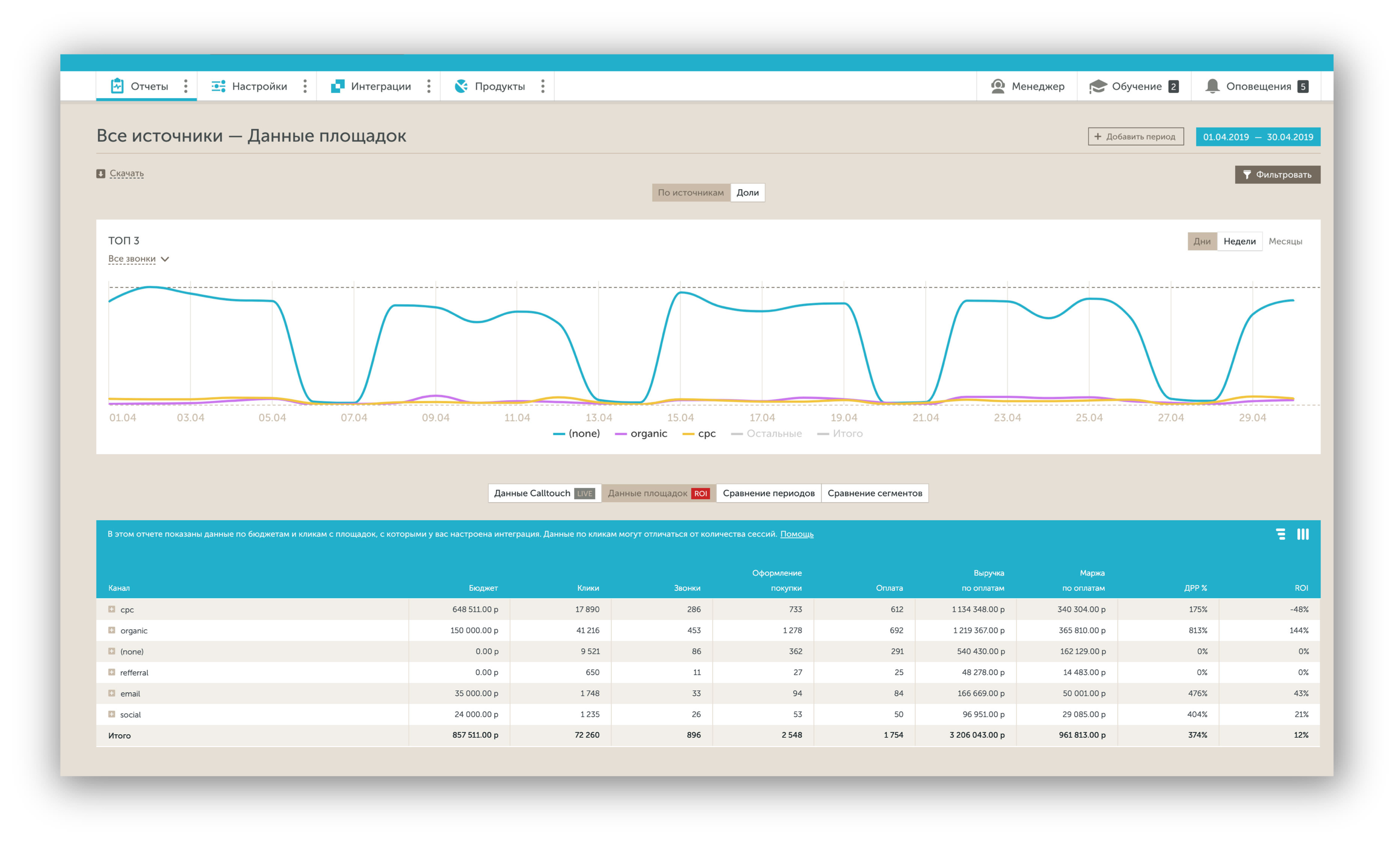The image size is (1400, 843).
Task: Switch chart to Доли view
Action: tap(747, 193)
